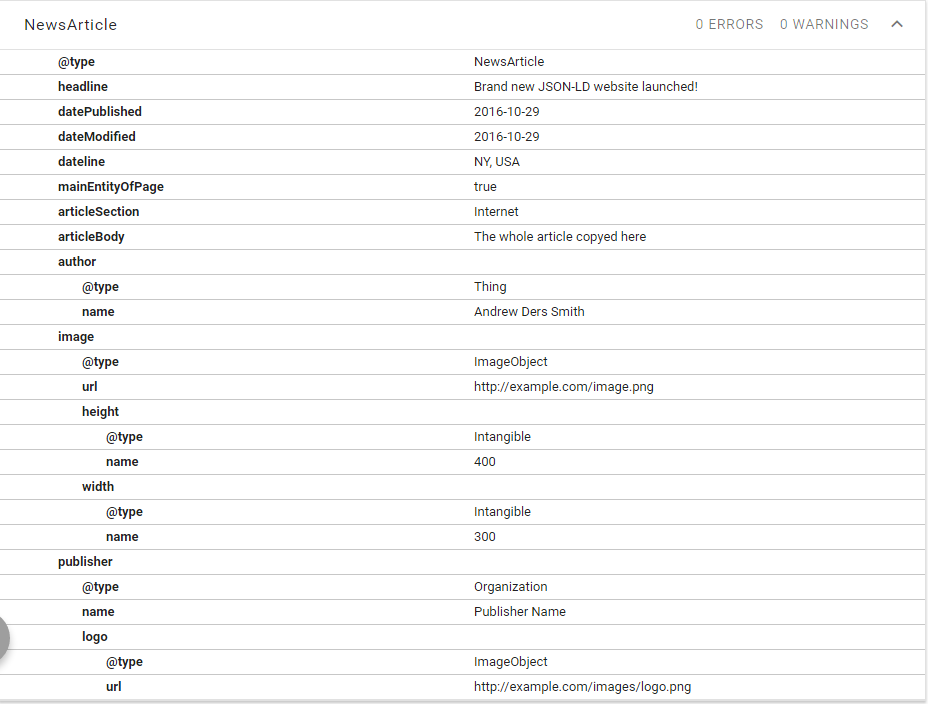Select the dateline value NY, USA

click(x=497, y=162)
